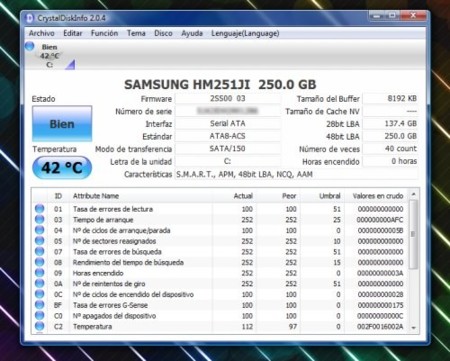Click status icon for Tasa de errores G-Sense
The image size is (450, 361).
[39, 305]
